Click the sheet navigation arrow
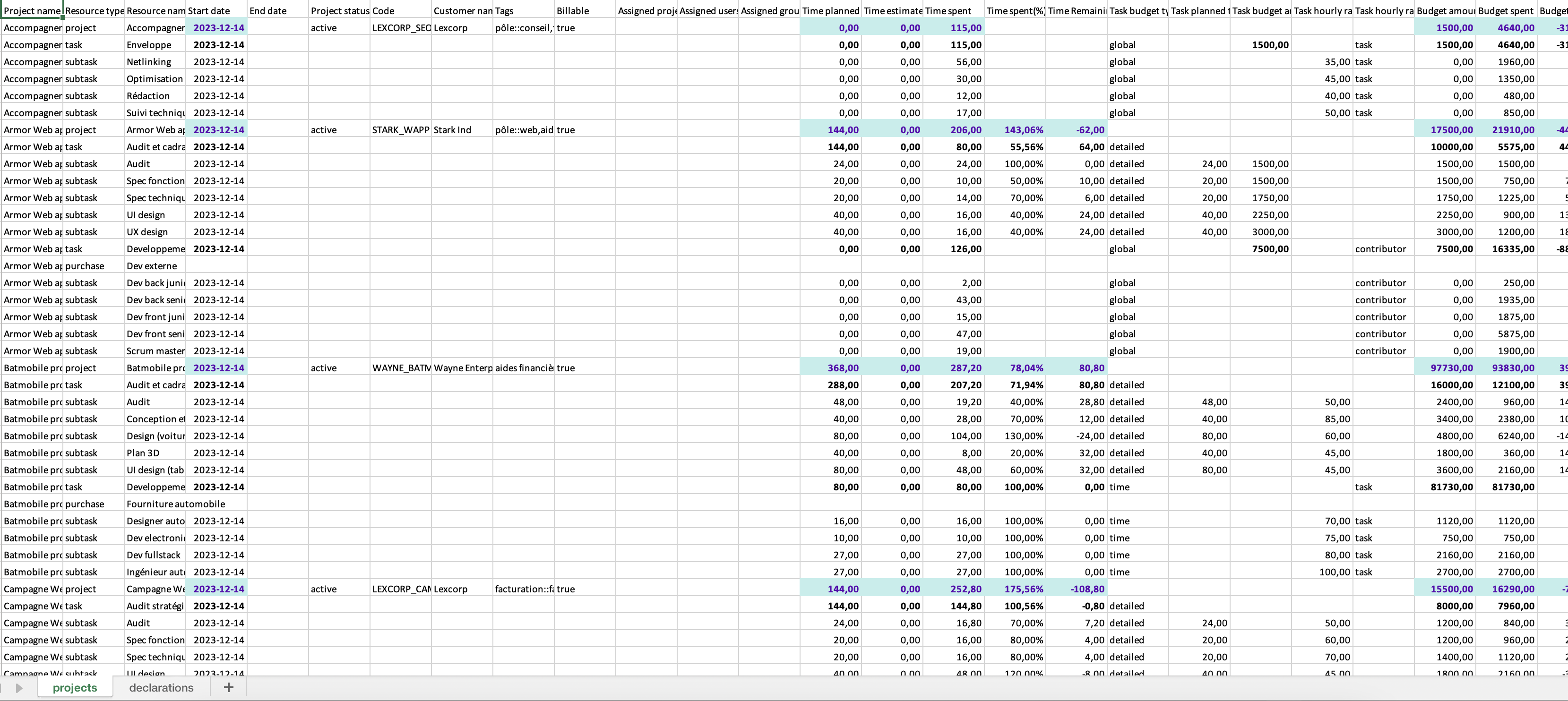 (x=19, y=688)
